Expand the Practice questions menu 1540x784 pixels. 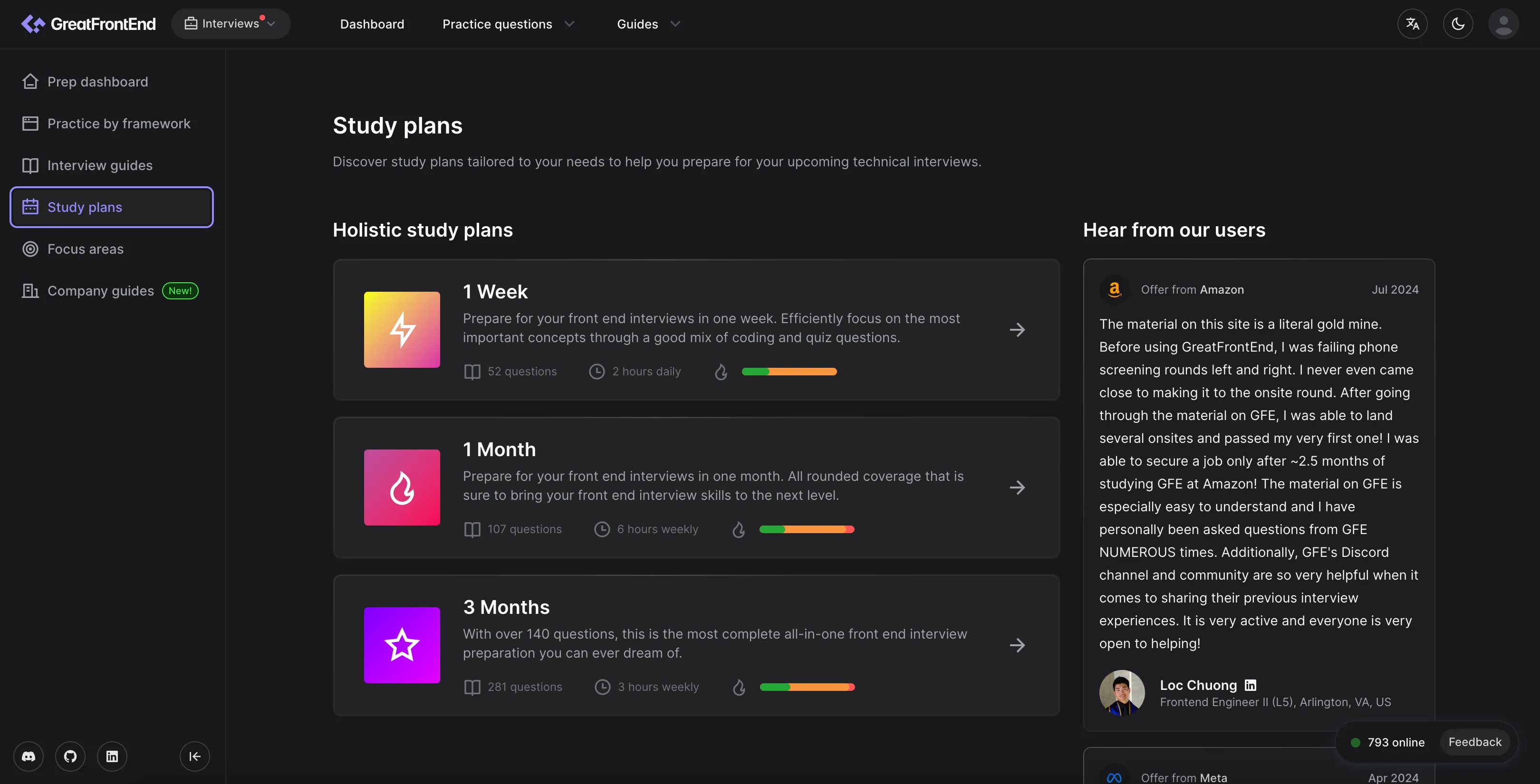click(508, 24)
